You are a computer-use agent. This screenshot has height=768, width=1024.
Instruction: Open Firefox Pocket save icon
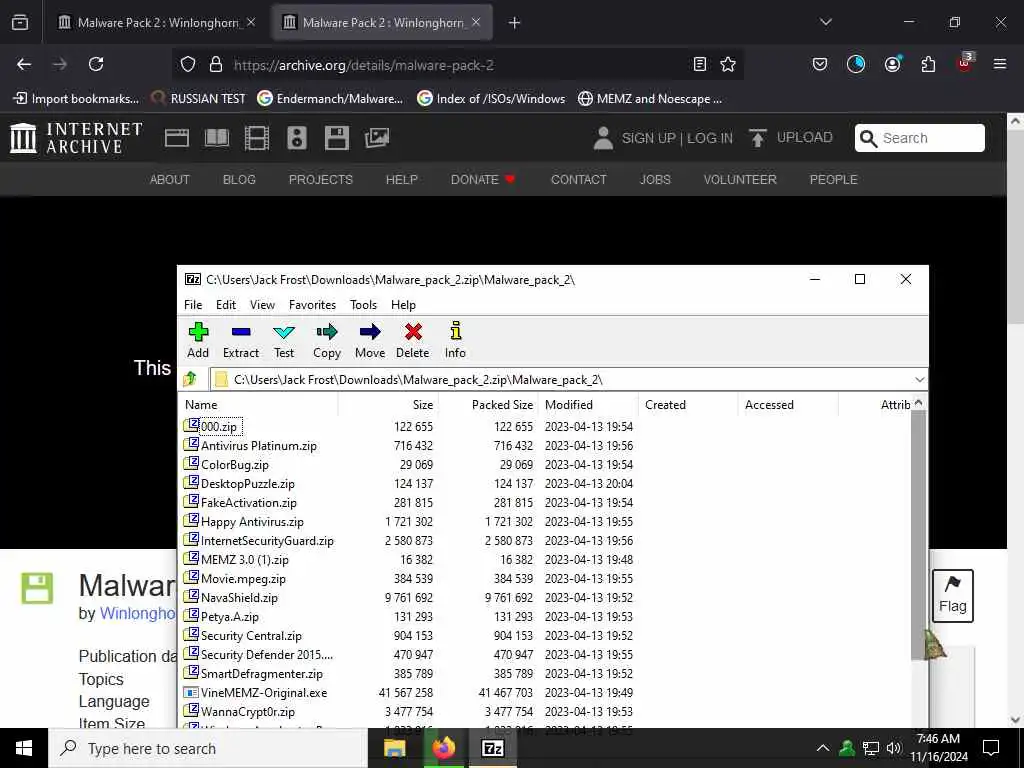[820, 64]
